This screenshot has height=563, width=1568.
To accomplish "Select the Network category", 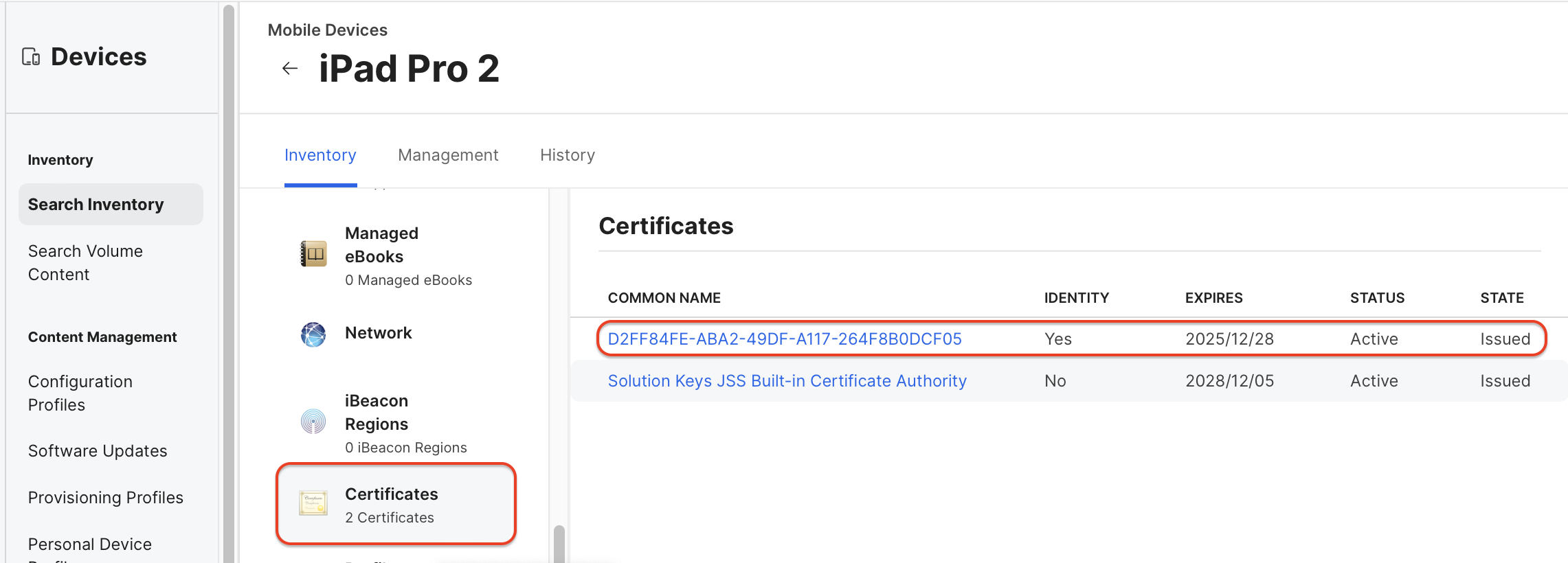I will (396, 334).
